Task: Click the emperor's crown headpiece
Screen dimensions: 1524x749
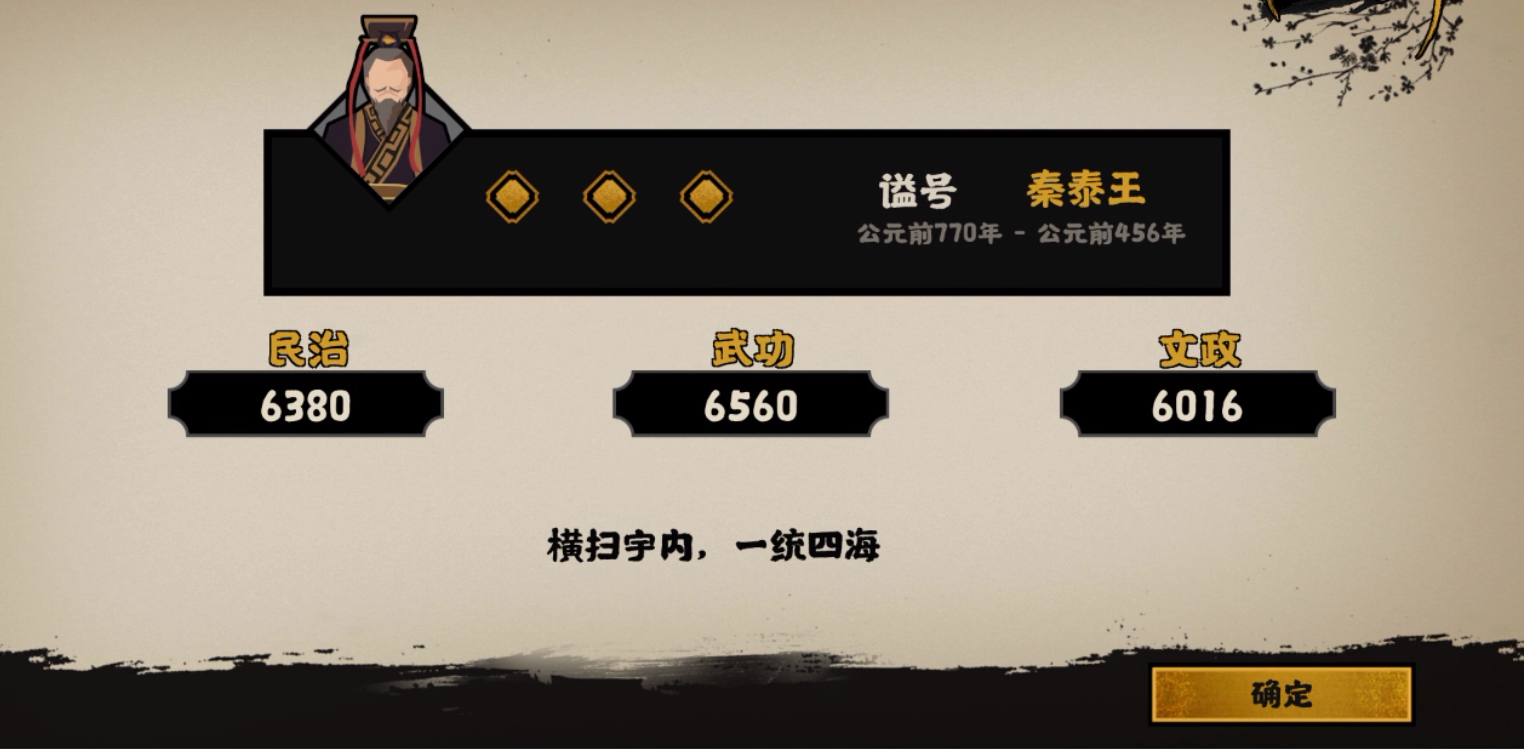Action: pos(389,29)
